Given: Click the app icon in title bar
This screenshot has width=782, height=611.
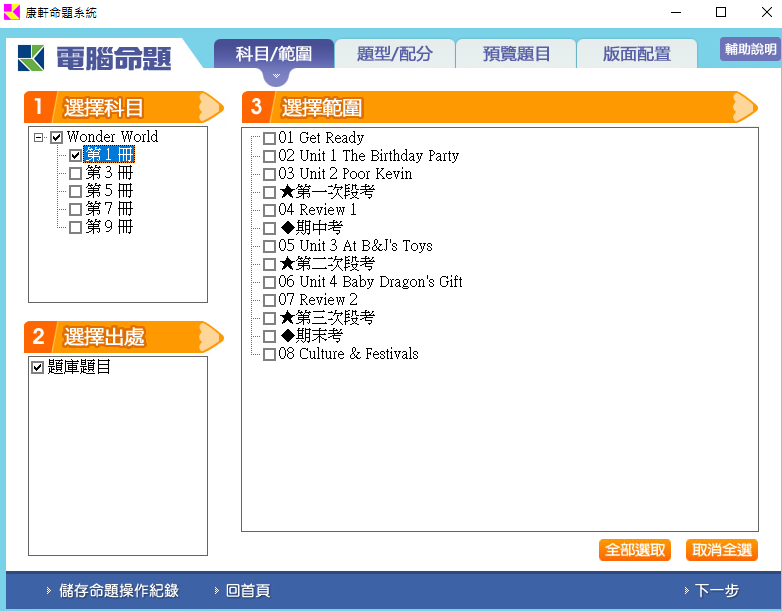Looking at the screenshot, I should pos(12,12).
